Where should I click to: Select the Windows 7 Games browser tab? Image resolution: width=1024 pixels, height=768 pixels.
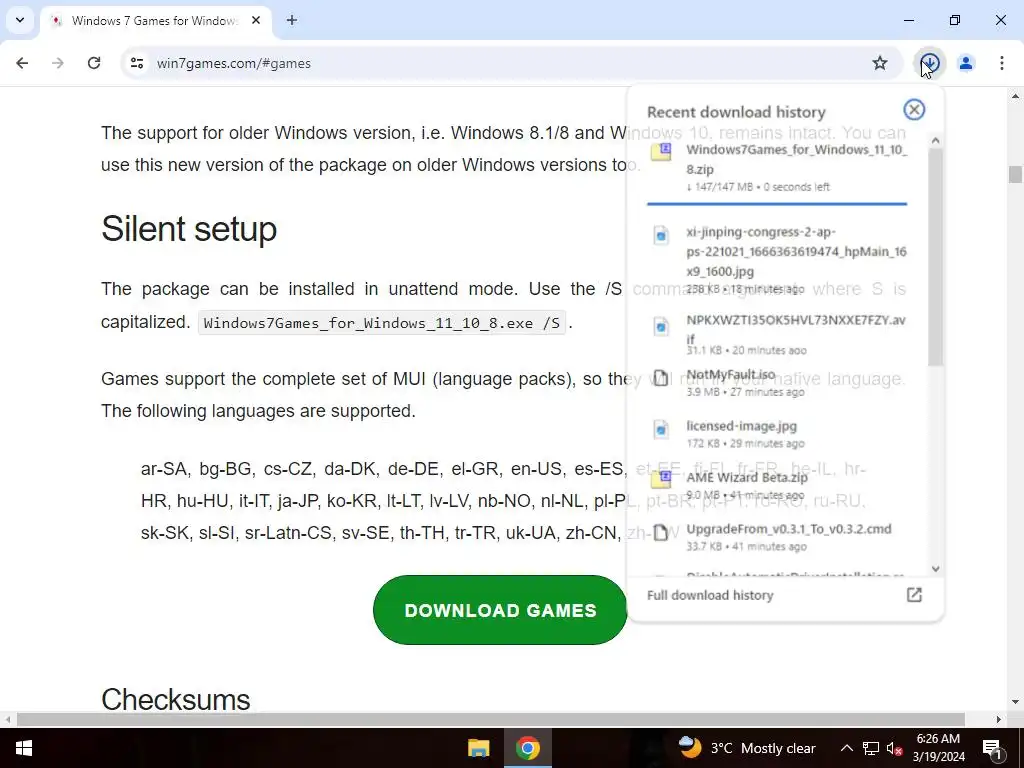click(157, 20)
